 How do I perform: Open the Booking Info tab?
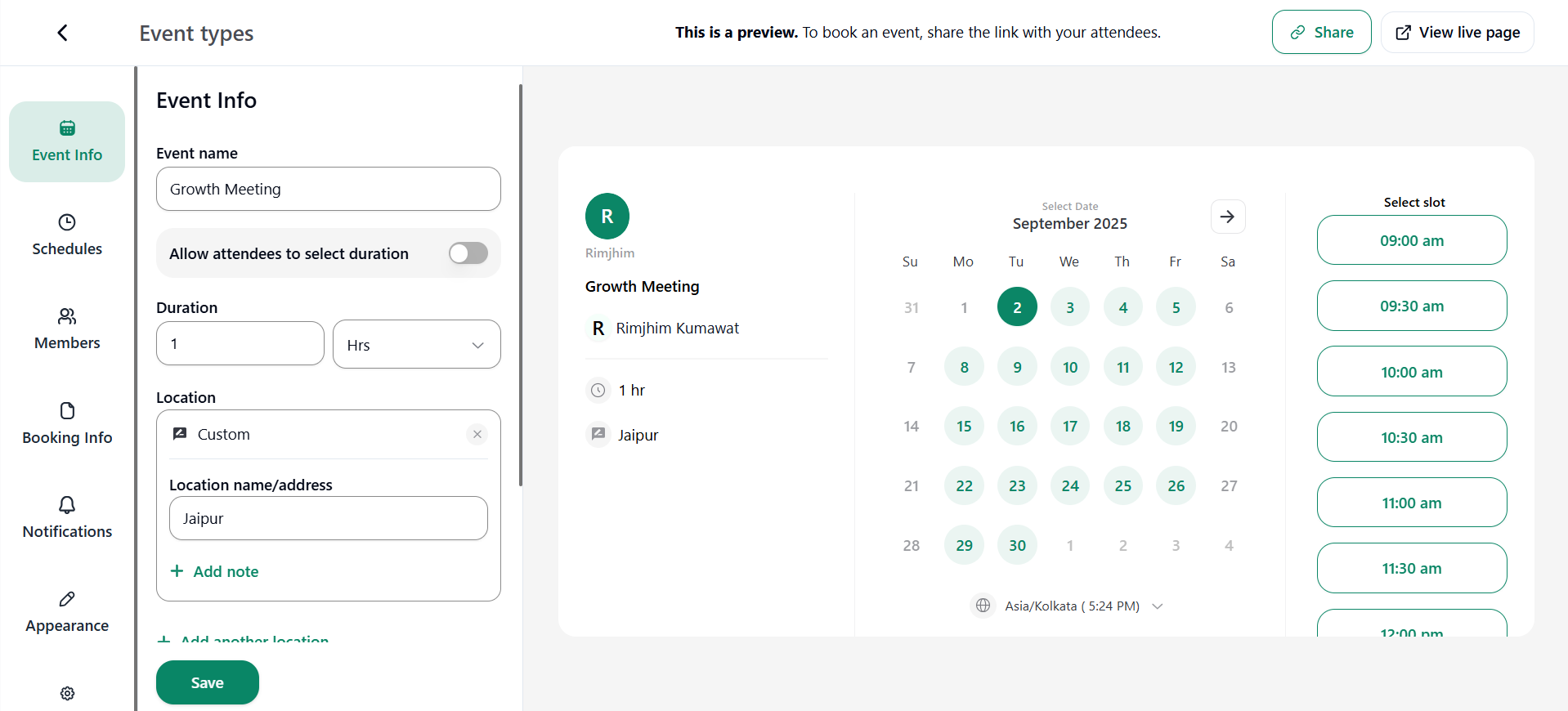(x=67, y=423)
